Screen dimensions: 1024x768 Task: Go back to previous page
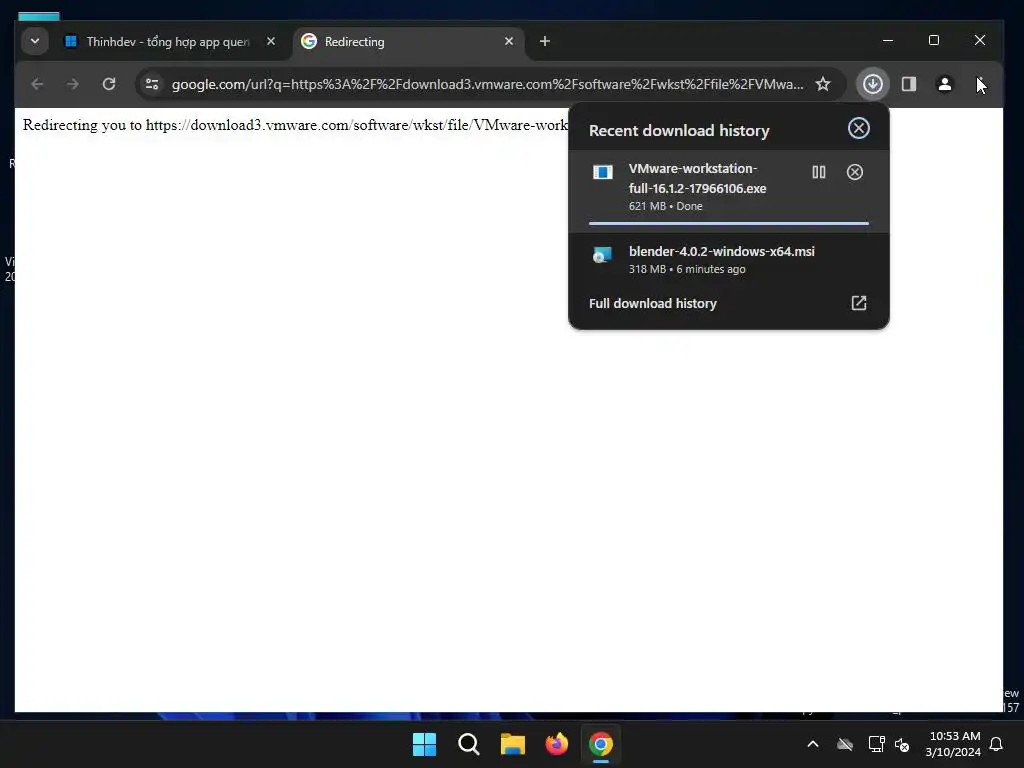pyautogui.click(x=37, y=84)
